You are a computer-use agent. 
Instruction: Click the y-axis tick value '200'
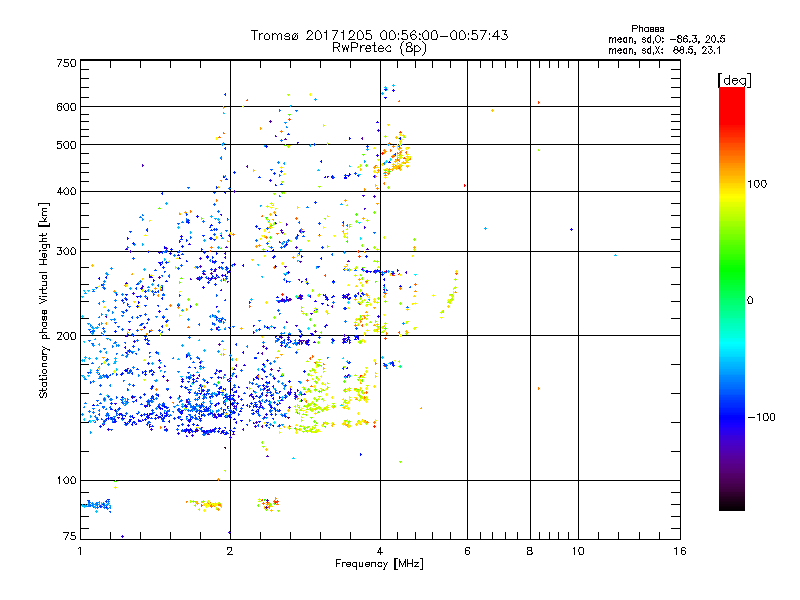[66, 336]
